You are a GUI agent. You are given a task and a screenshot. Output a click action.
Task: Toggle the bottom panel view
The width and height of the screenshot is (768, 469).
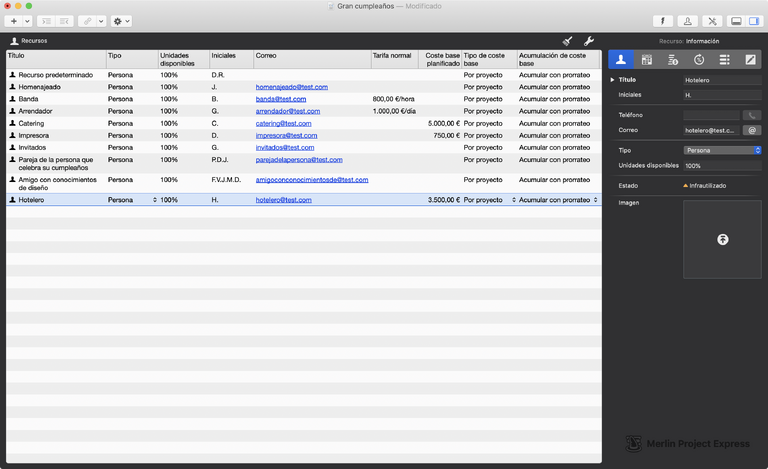[x=736, y=20]
